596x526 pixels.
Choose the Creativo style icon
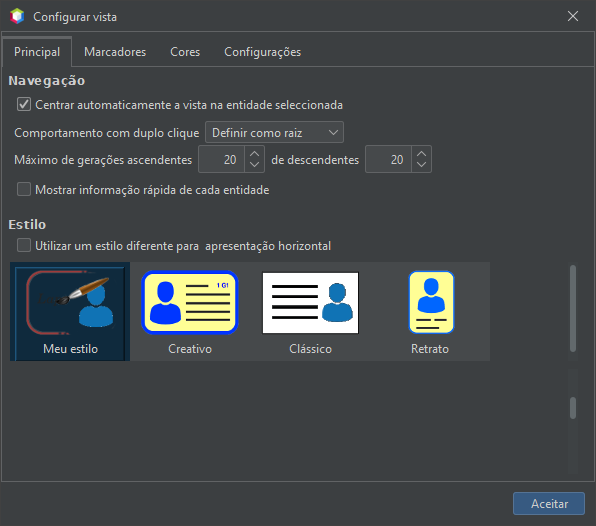190,303
